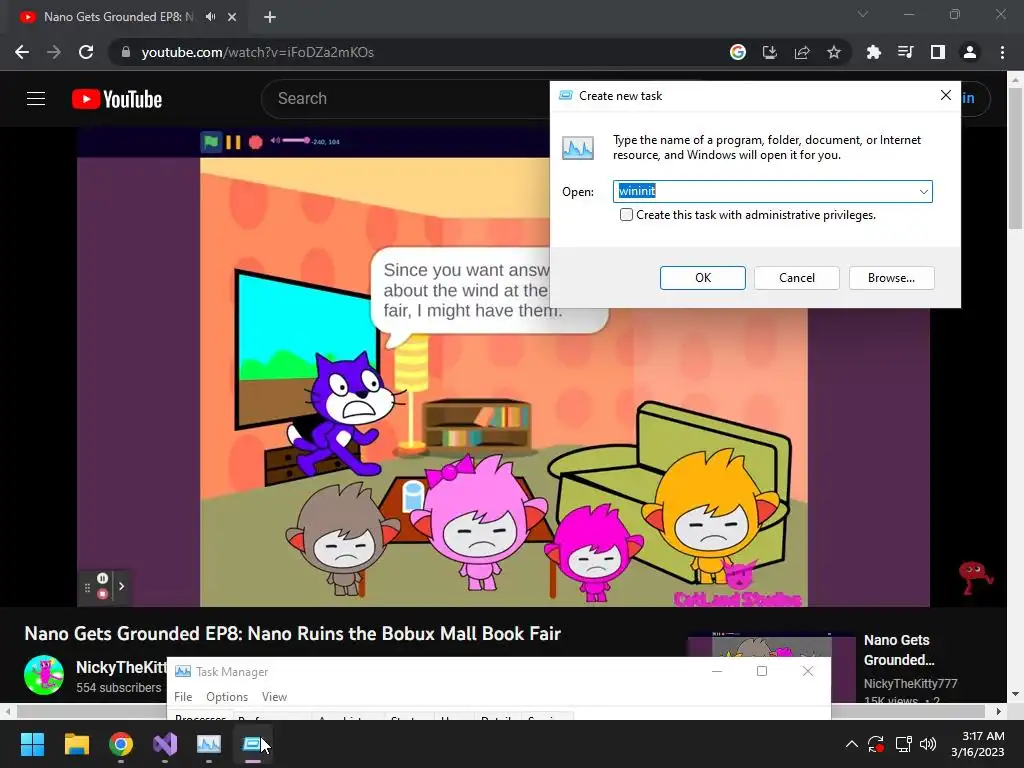
Task: Open the Nano Gets Grounded suggested video thumbnail
Action: (771, 667)
